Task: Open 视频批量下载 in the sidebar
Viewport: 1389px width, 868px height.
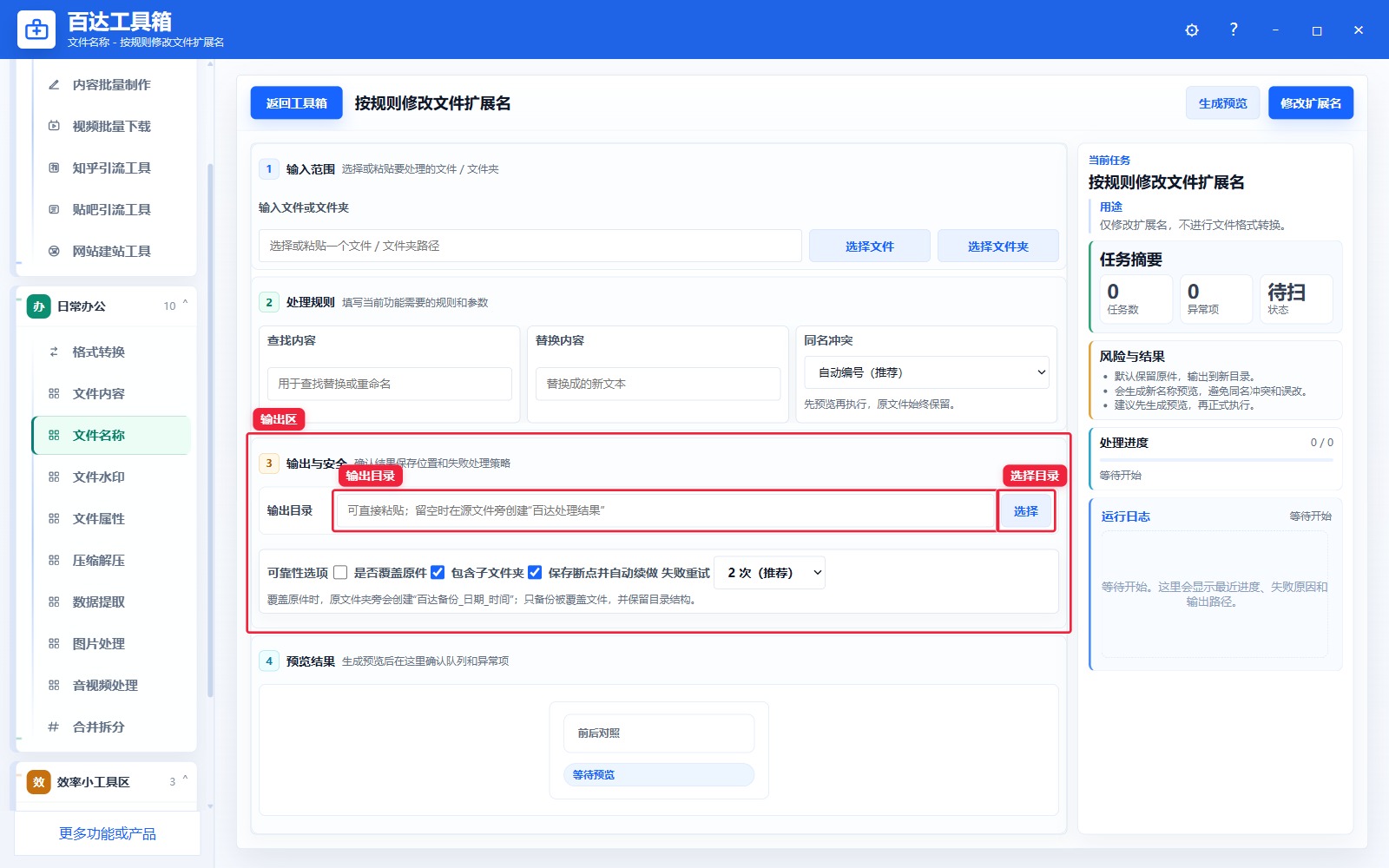Action: 111,127
